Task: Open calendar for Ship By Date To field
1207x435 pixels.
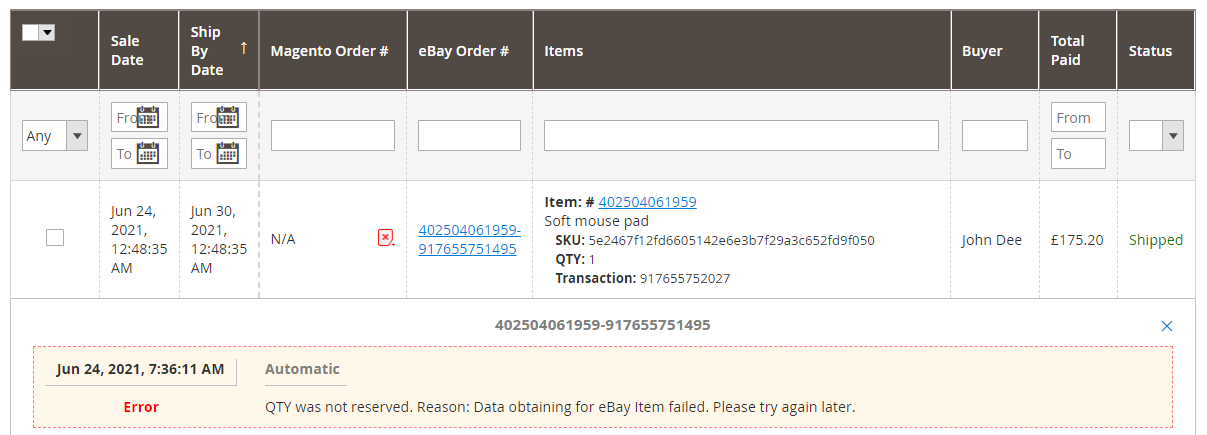Action: point(228,153)
